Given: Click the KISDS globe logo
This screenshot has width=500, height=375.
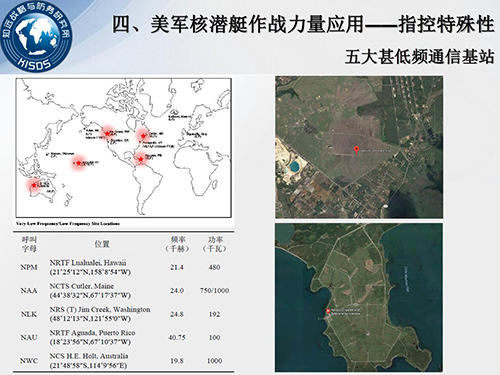Looking at the screenshot, I should point(35,38).
